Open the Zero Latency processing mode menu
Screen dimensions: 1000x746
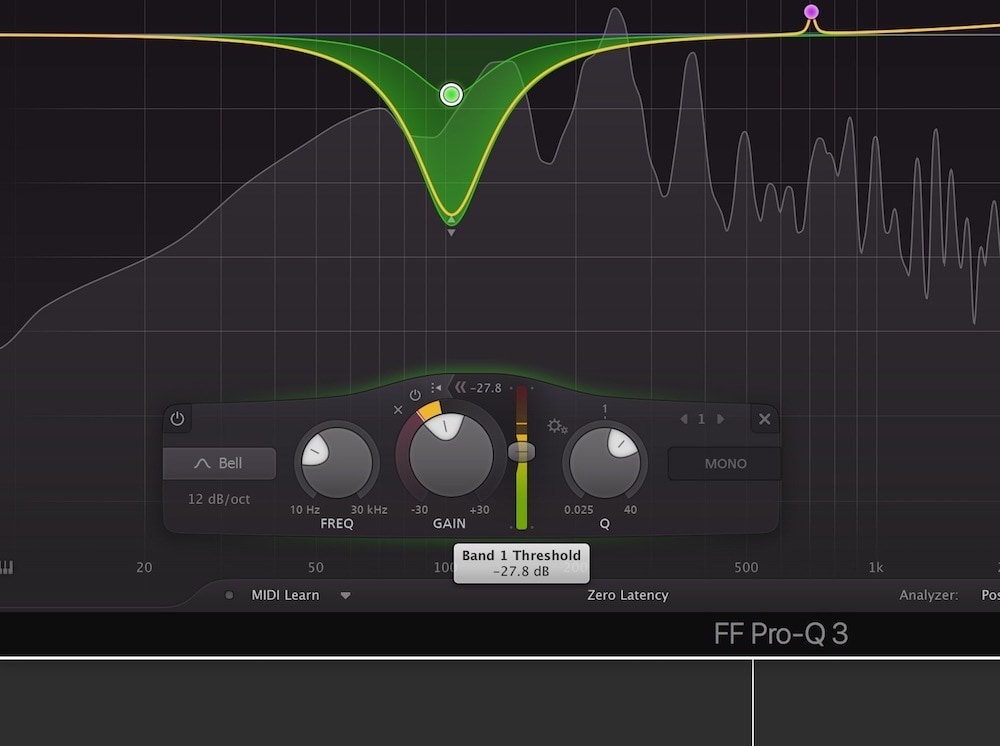tap(628, 595)
